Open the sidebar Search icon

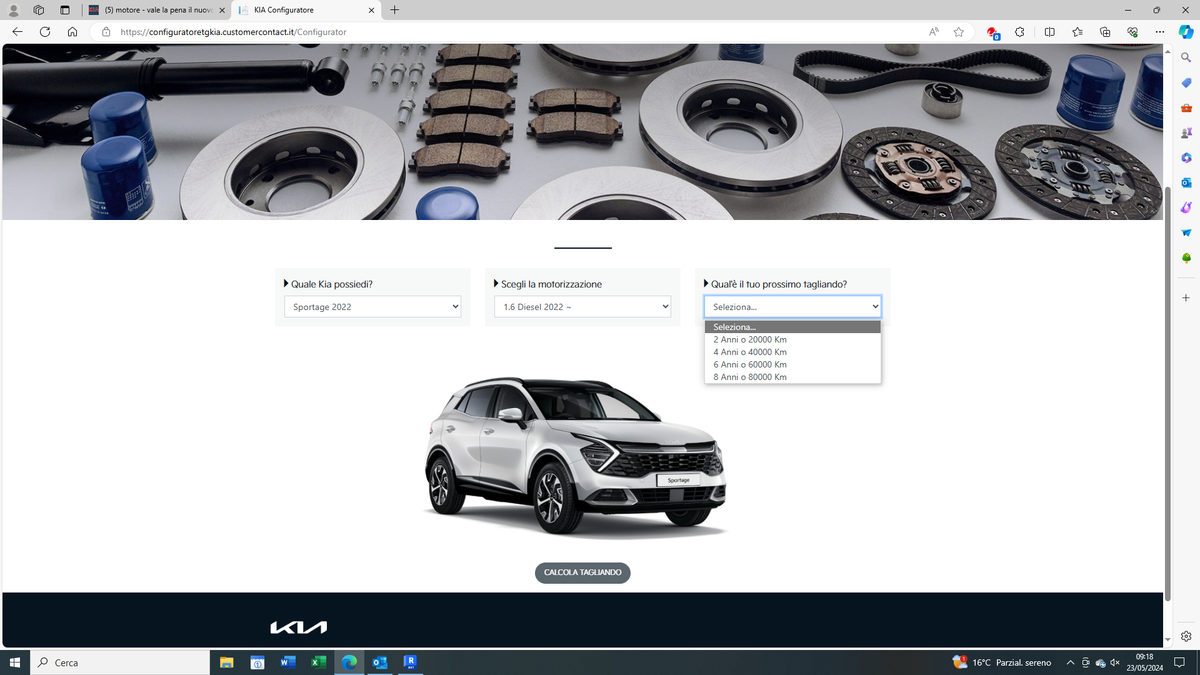(1186, 58)
